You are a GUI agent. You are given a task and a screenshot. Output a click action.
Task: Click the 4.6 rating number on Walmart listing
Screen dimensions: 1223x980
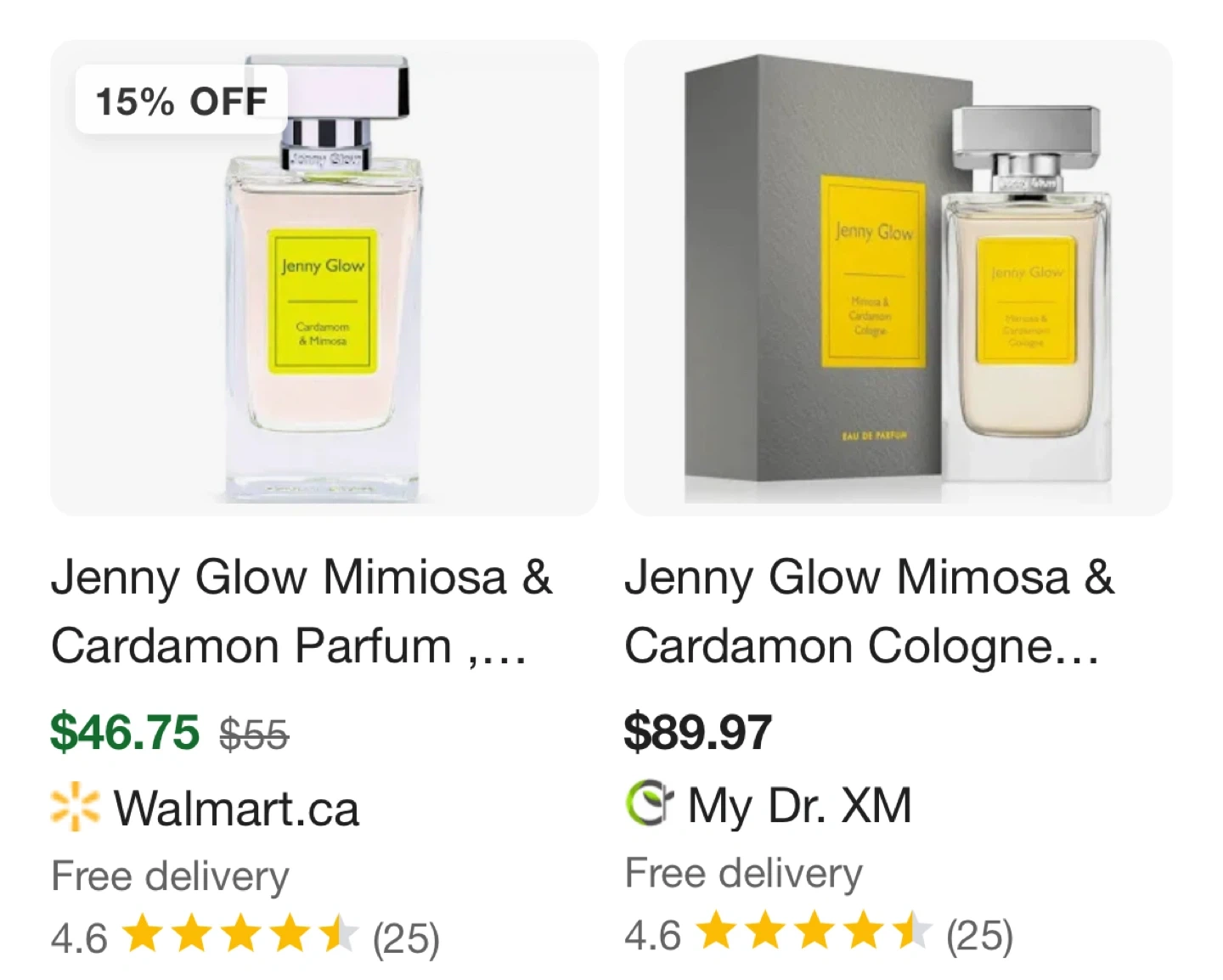[x=79, y=938]
